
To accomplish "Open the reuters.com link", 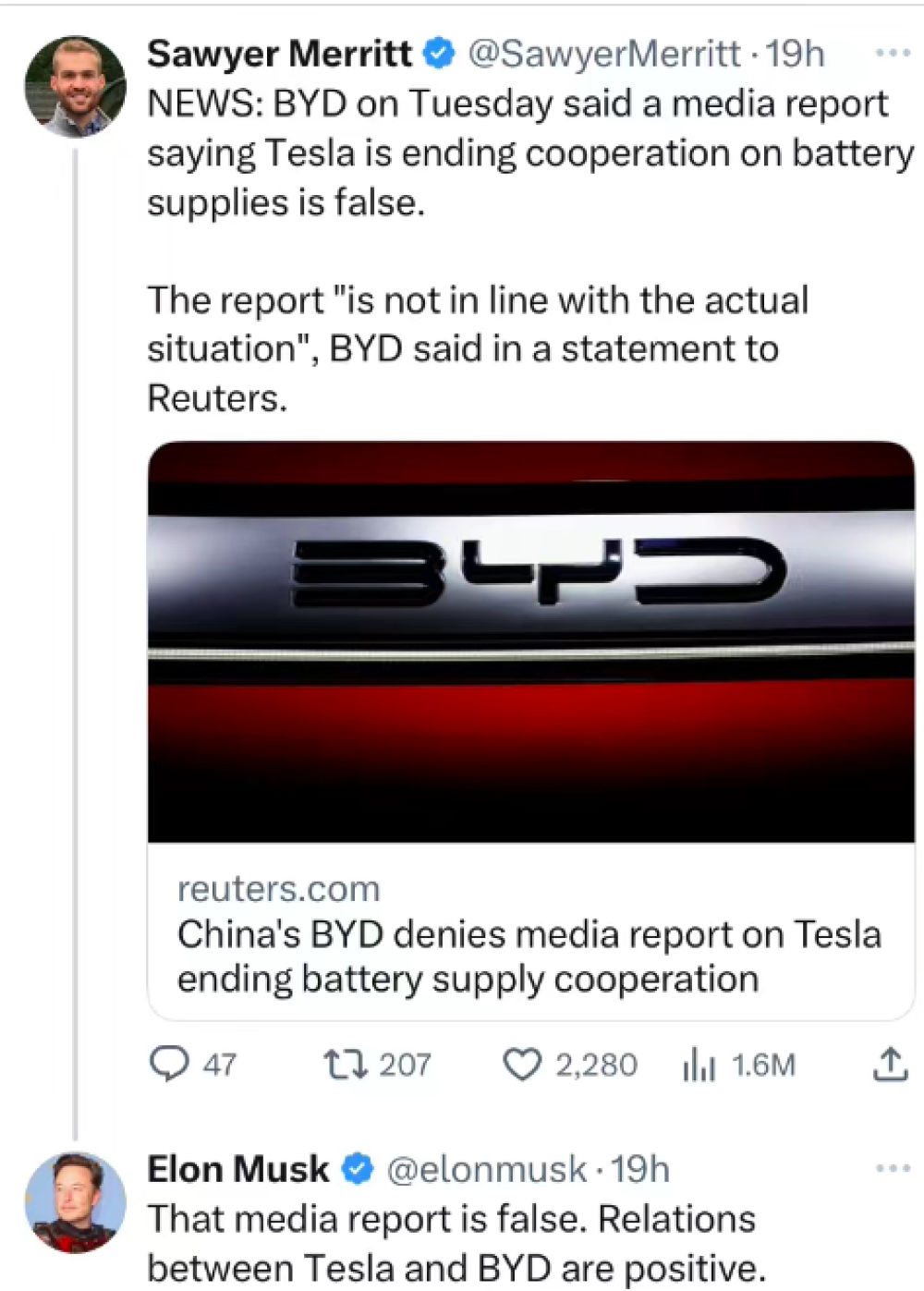I will coord(279,888).
